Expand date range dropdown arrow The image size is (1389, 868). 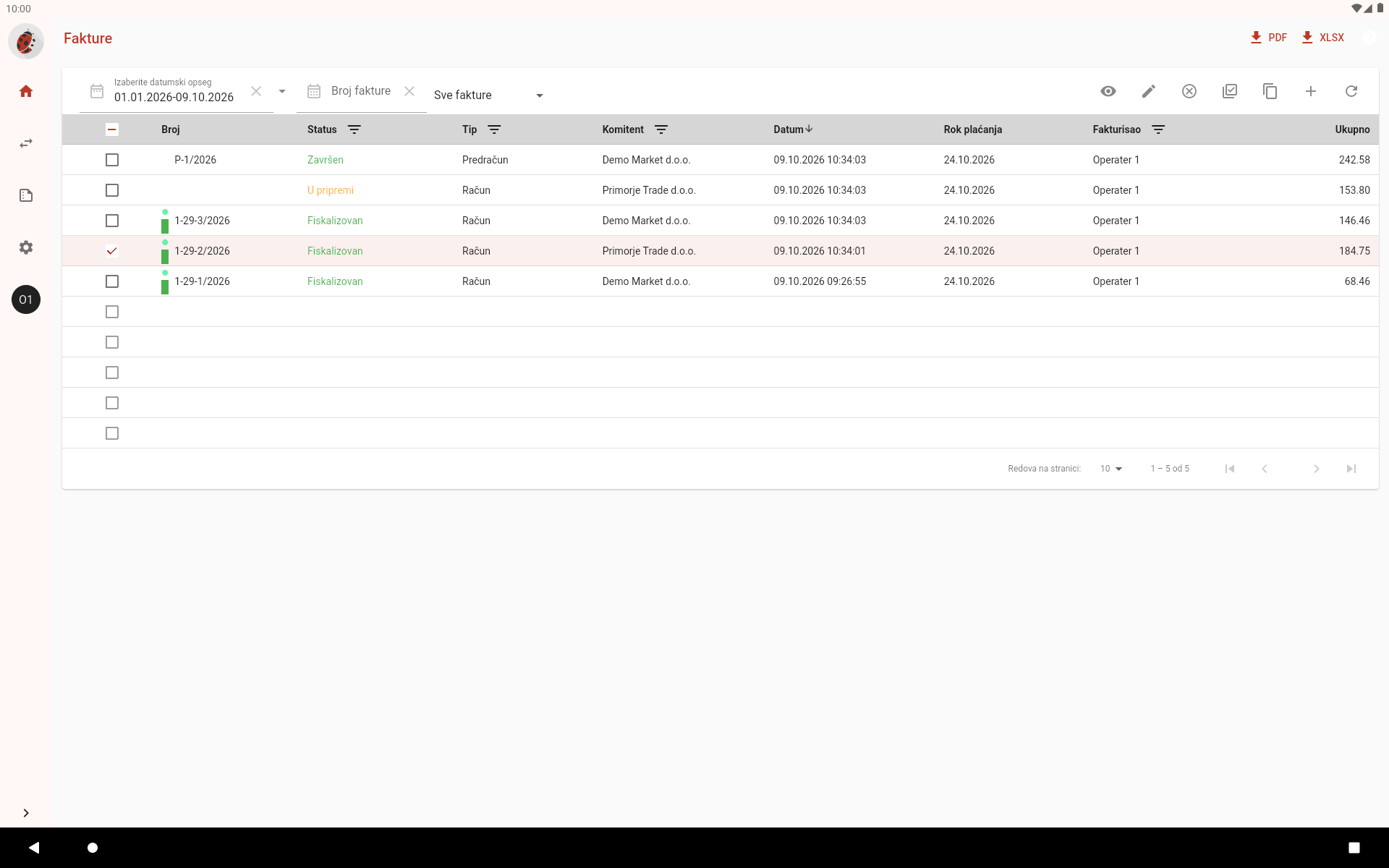point(282,91)
